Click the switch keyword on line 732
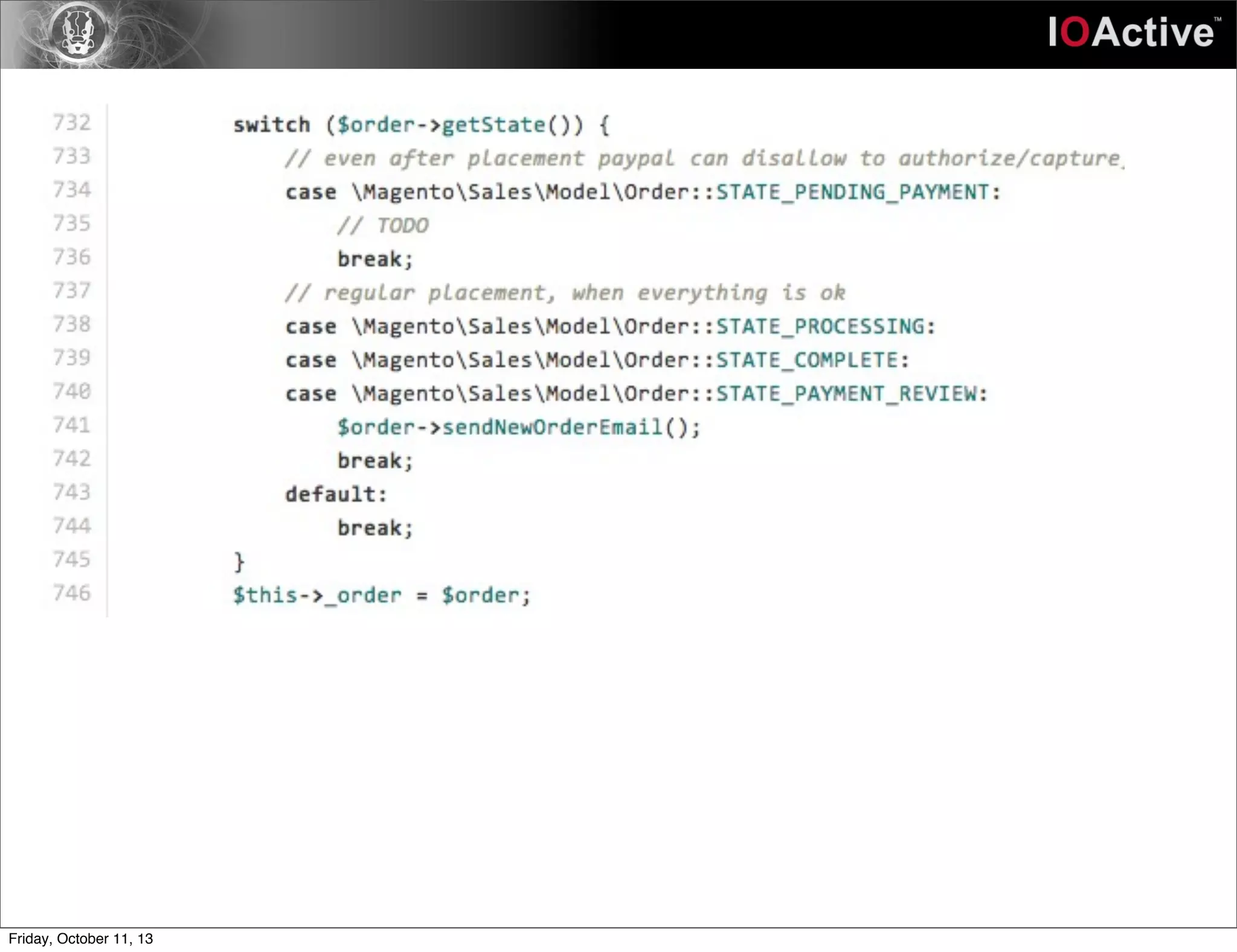 (272, 125)
